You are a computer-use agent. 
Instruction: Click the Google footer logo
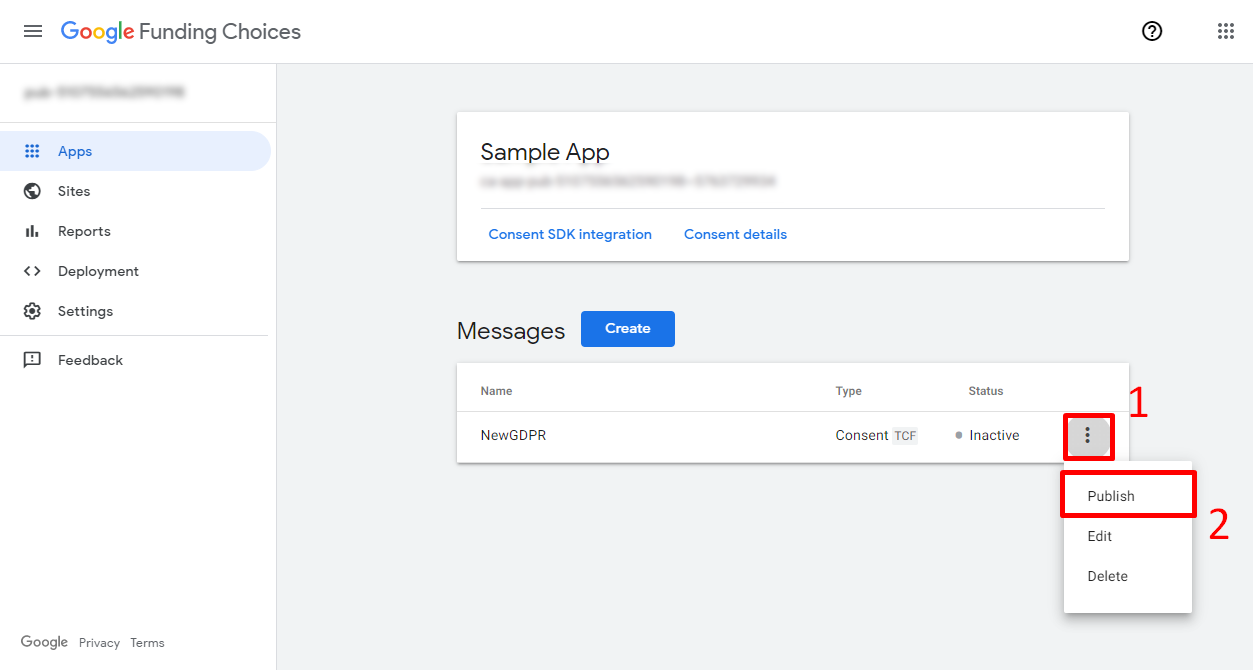tap(44, 642)
